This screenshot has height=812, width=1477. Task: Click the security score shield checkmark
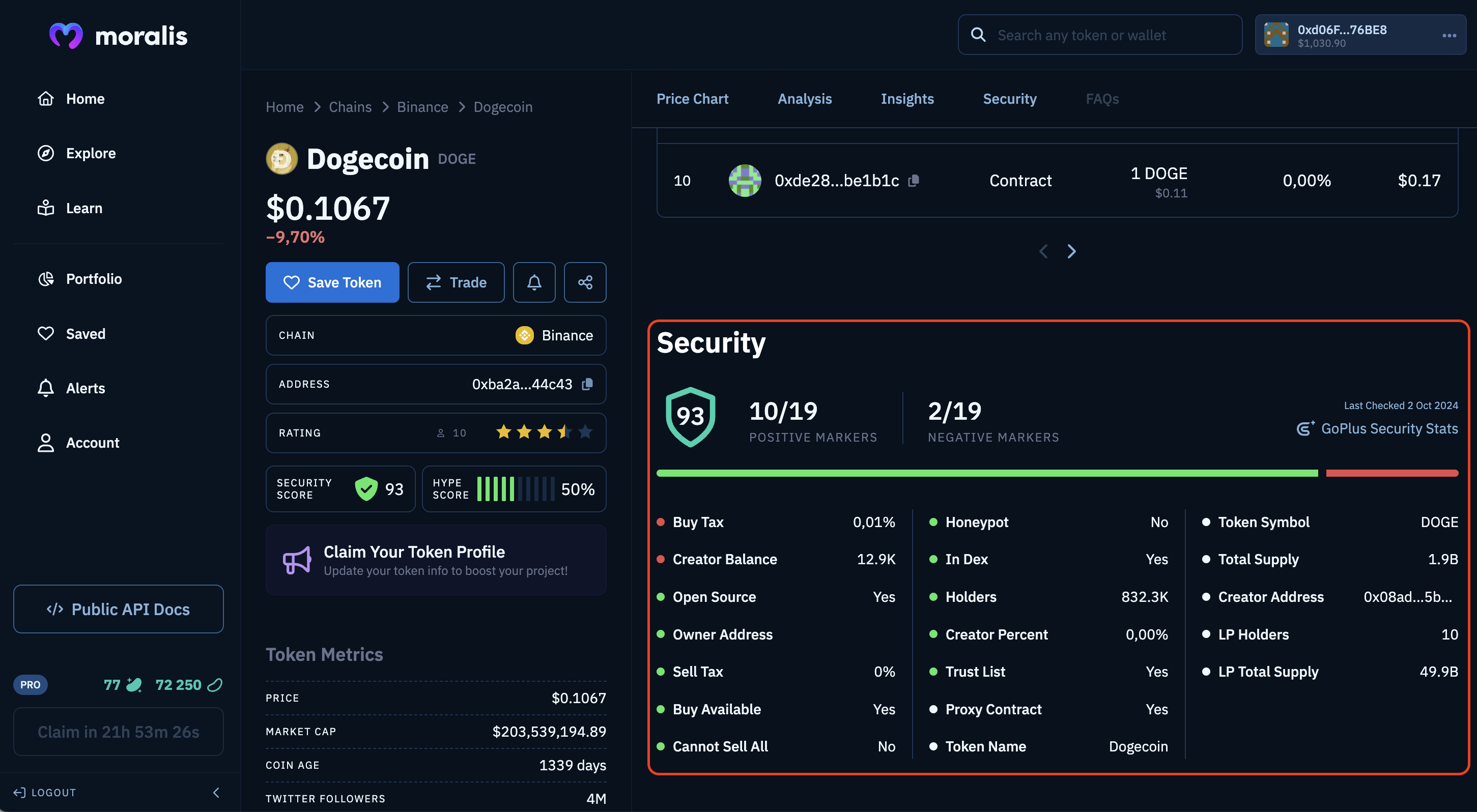(x=366, y=489)
